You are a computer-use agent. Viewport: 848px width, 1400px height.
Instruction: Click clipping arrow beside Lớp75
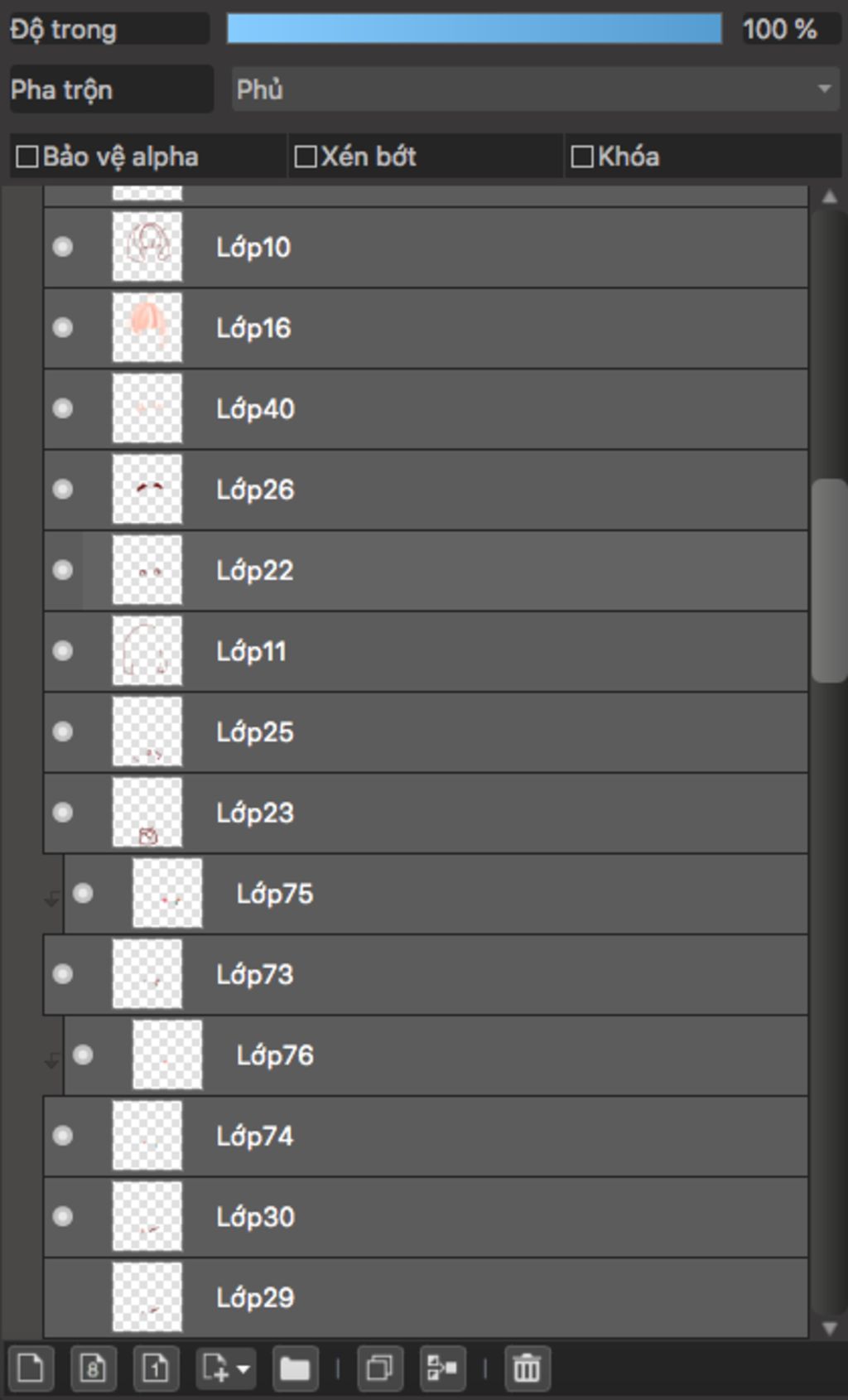52,899
